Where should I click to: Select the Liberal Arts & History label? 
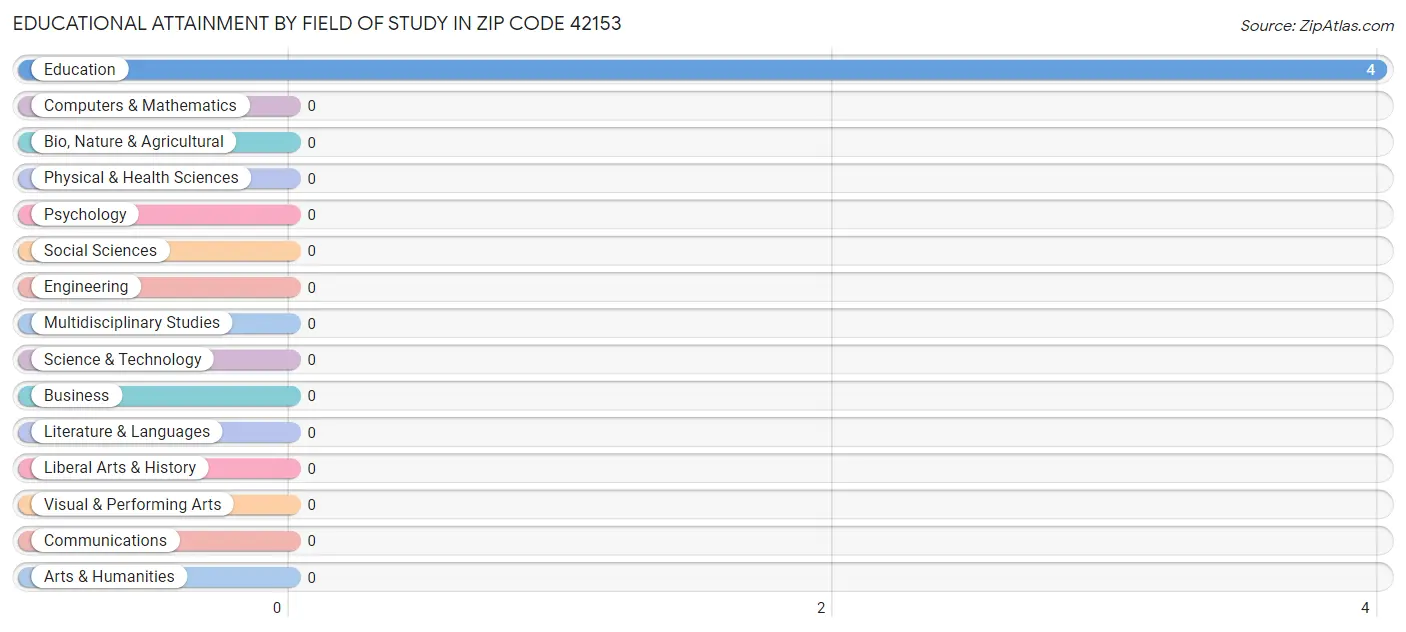tap(120, 468)
